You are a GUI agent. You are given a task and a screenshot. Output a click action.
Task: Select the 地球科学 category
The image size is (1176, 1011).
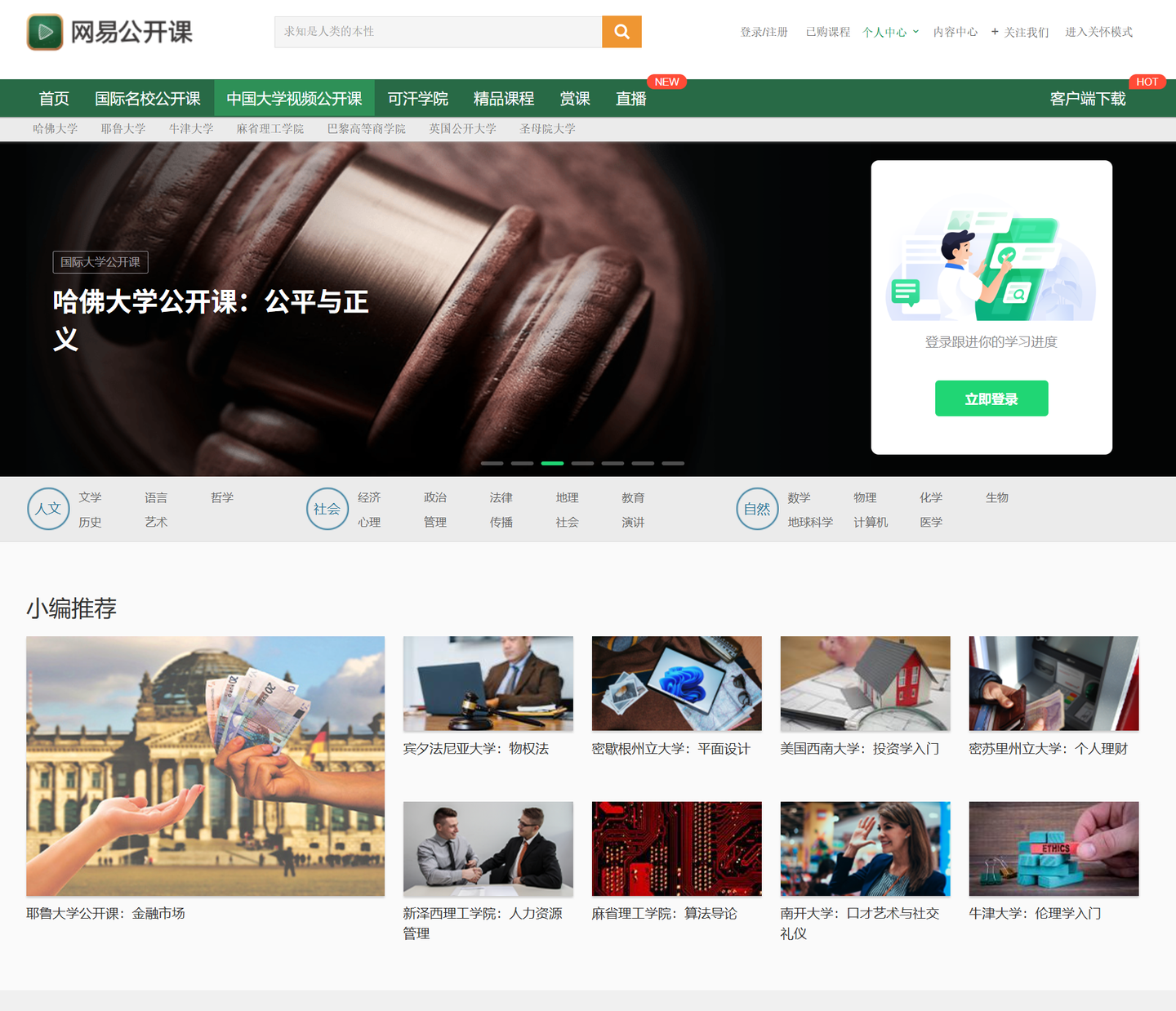coord(810,522)
